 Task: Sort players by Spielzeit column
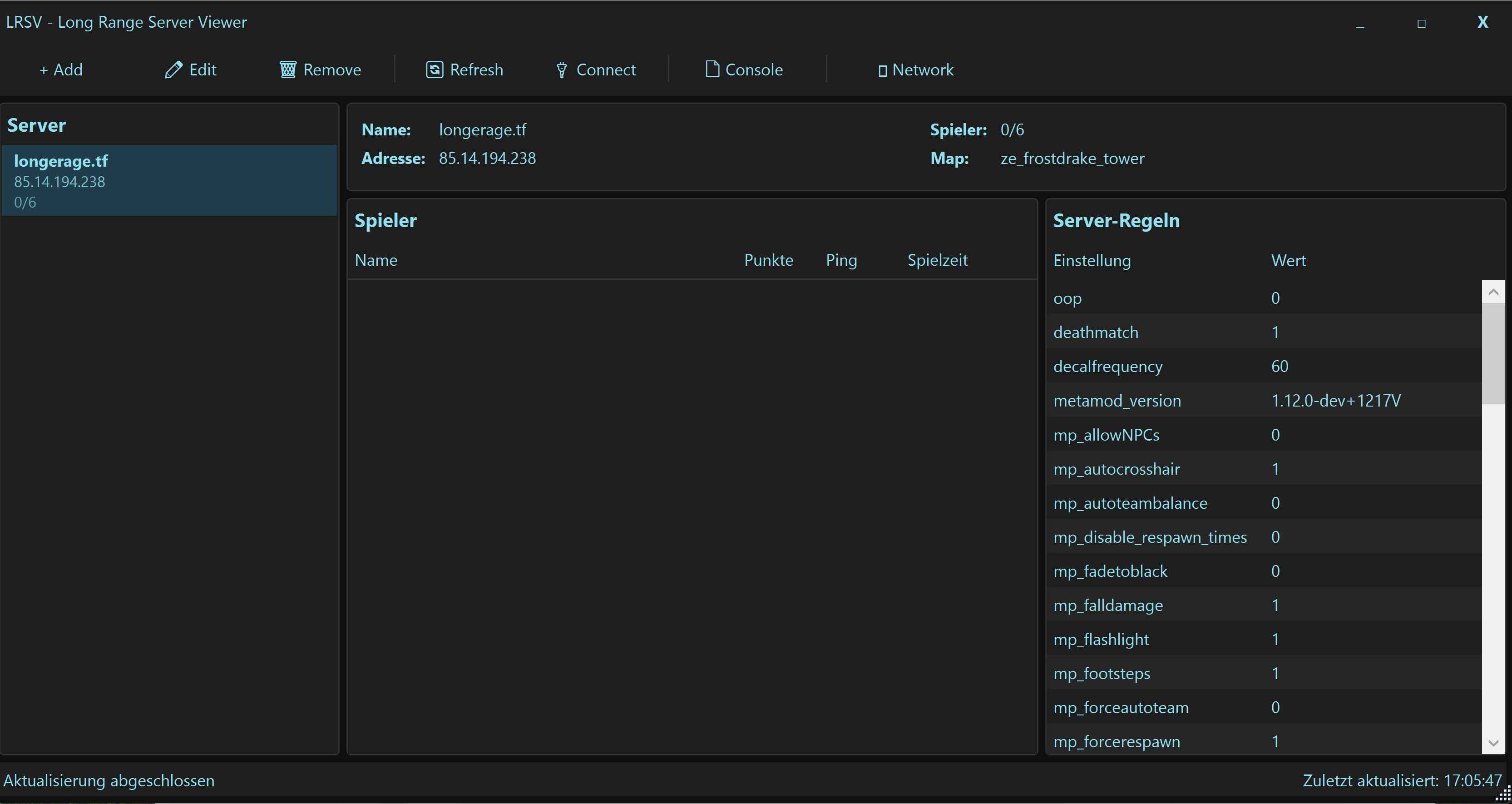tap(937, 260)
